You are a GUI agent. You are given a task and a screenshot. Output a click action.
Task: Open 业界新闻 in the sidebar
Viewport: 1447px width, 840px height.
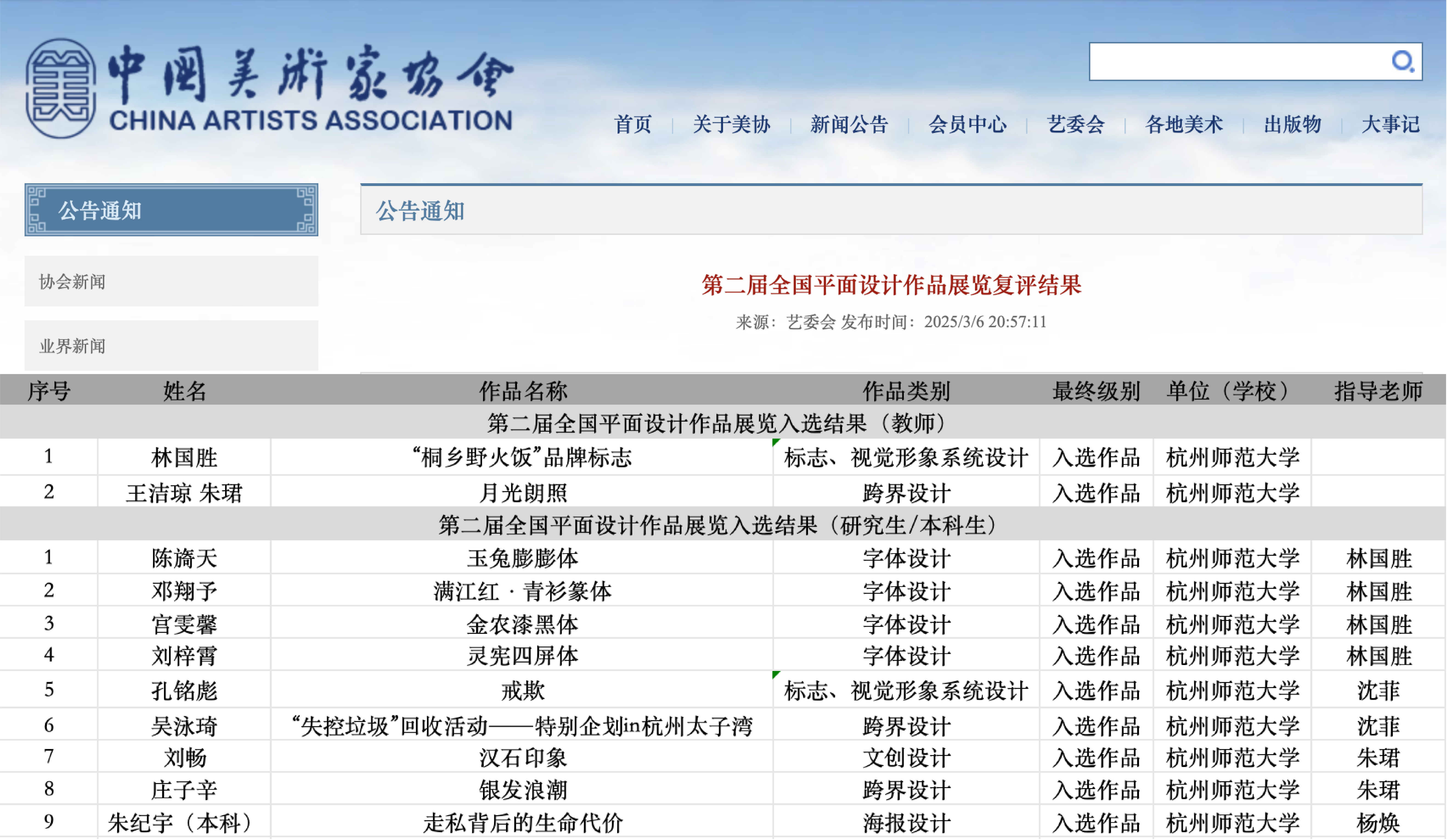[x=171, y=345]
